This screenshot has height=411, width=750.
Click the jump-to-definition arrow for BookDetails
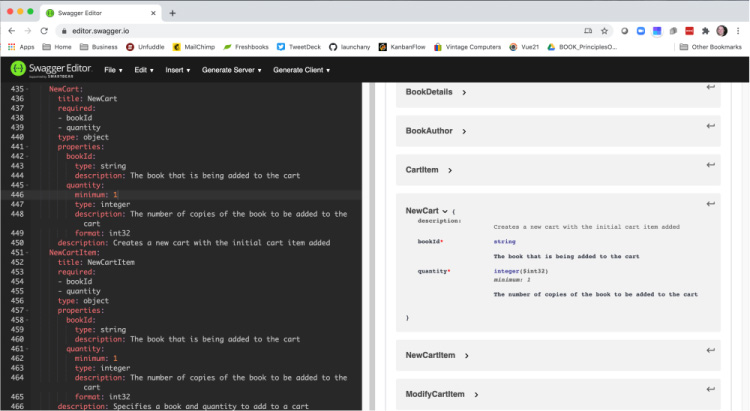(710, 87)
